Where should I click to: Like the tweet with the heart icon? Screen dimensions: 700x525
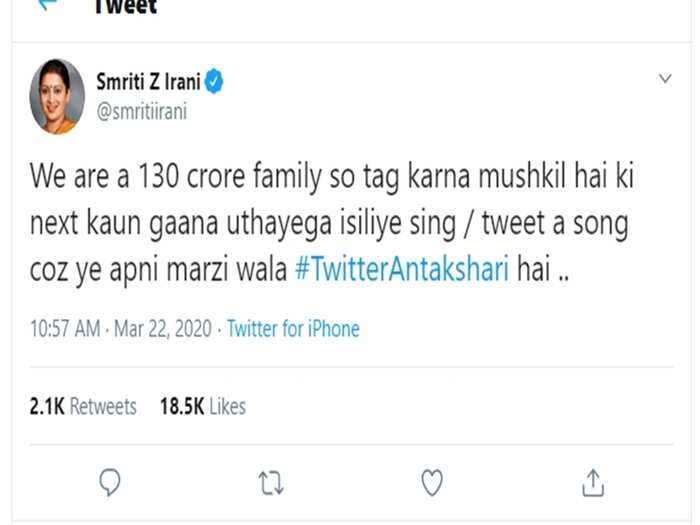click(x=432, y=483)
